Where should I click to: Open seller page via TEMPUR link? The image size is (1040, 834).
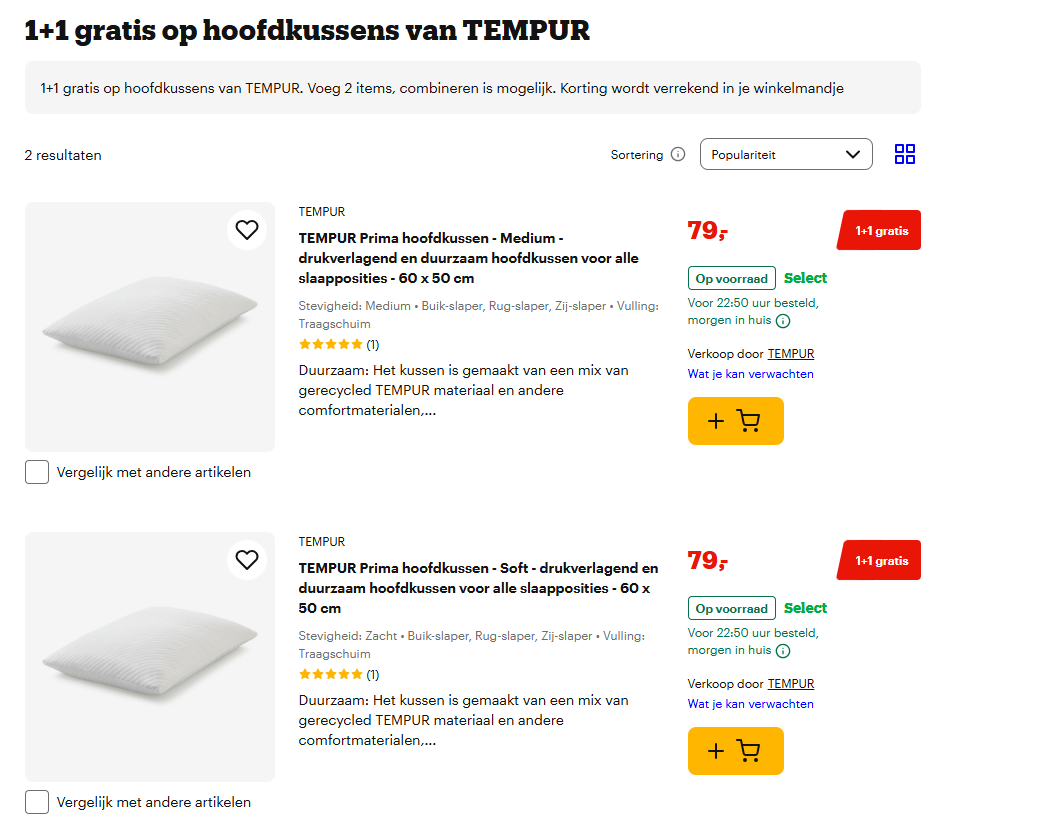click(790, 353)
